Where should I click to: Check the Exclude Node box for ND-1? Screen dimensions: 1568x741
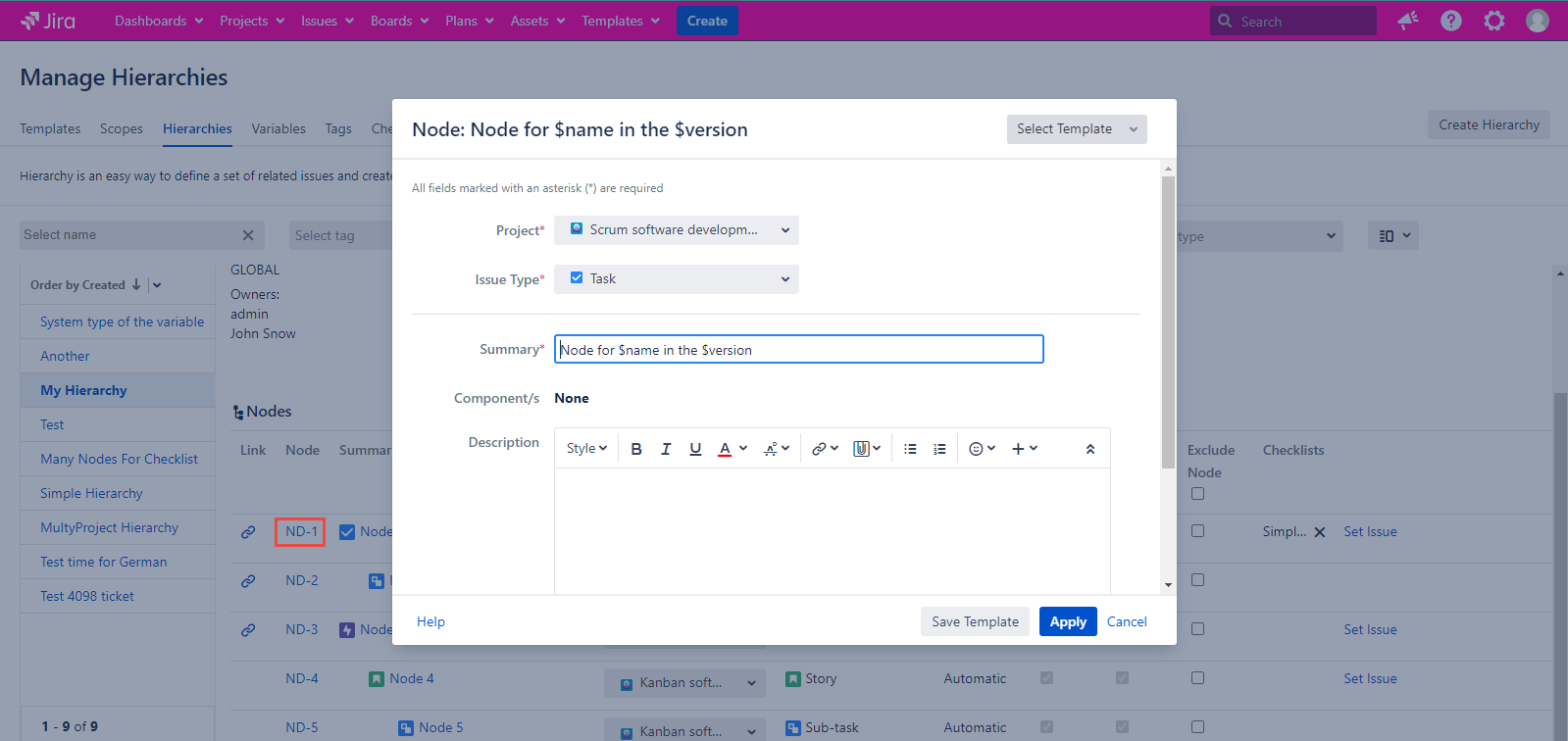[1197, 531]
